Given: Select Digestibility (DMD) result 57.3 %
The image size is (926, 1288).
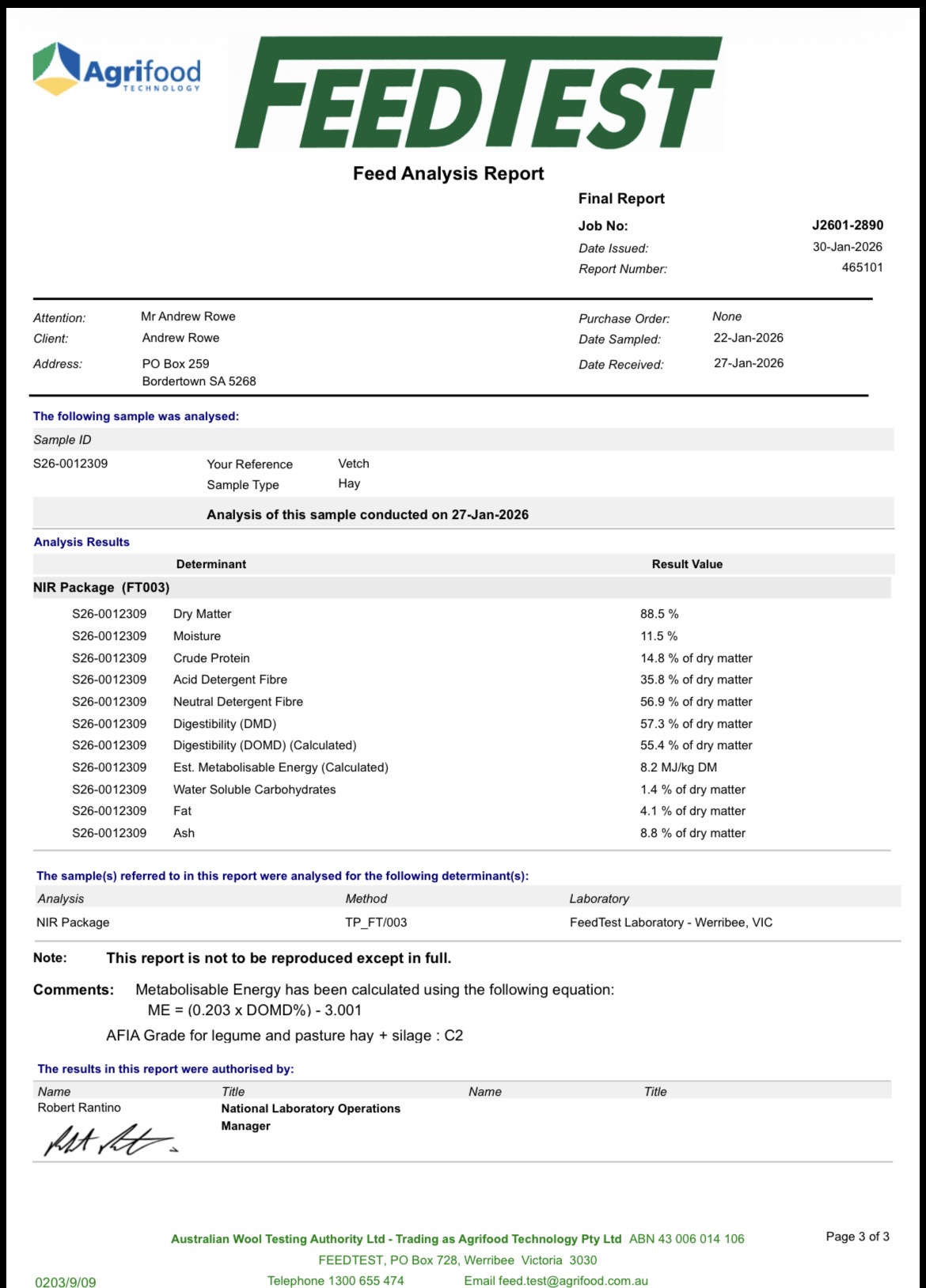Looking at the screenshot, I should (x=696, y=724).
